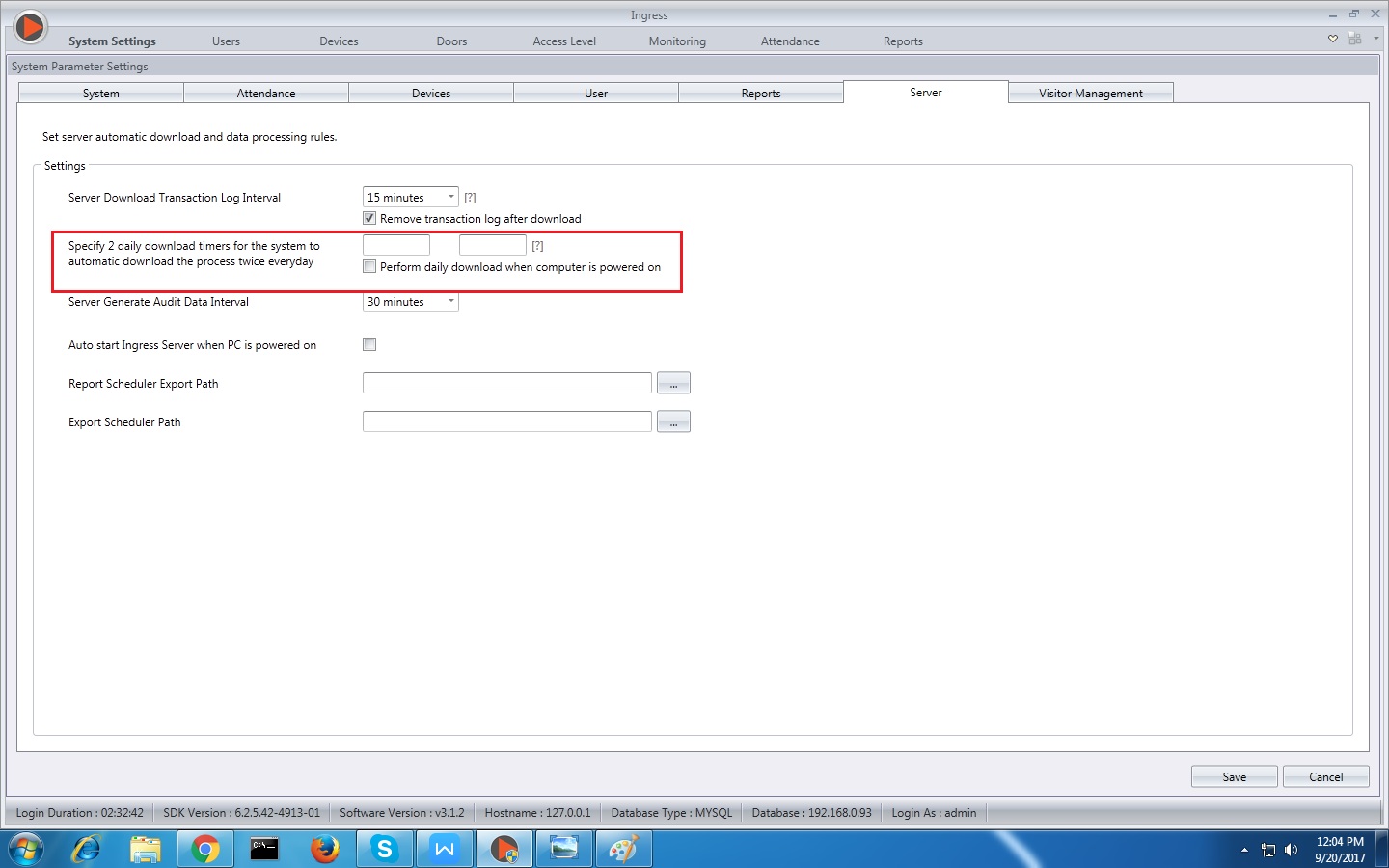This screenshot has width=1389, height=868.
Task: Open the Server Download Transaction Log Interval dropdown
Action: click(x=411, y=197)
